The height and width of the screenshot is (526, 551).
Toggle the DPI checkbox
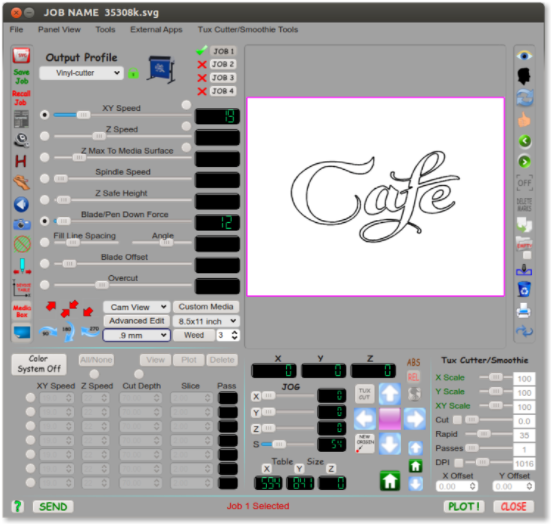[459, 462]
